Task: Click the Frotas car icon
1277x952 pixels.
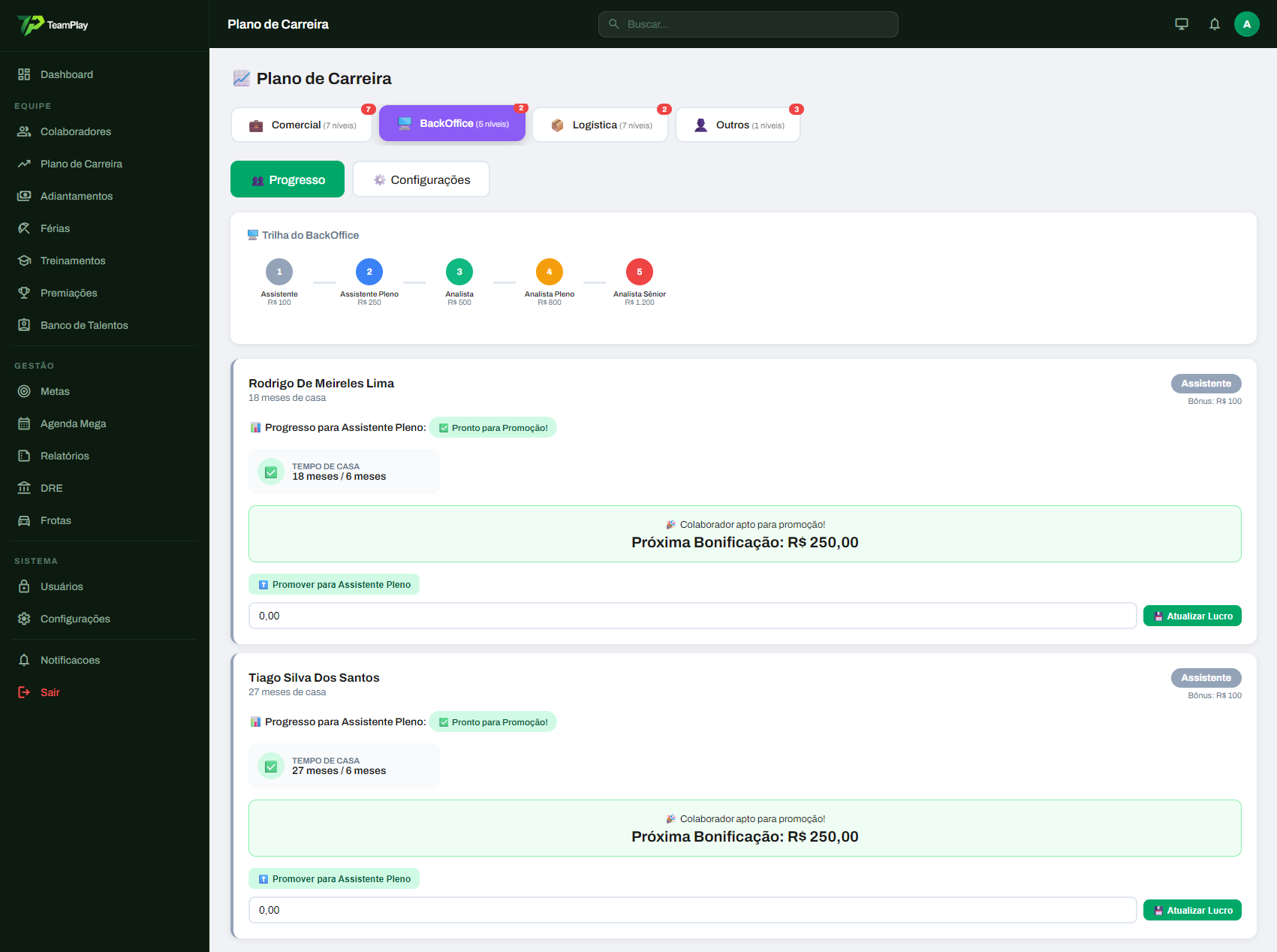Action: pyautogui.click(x=24, y=520)
